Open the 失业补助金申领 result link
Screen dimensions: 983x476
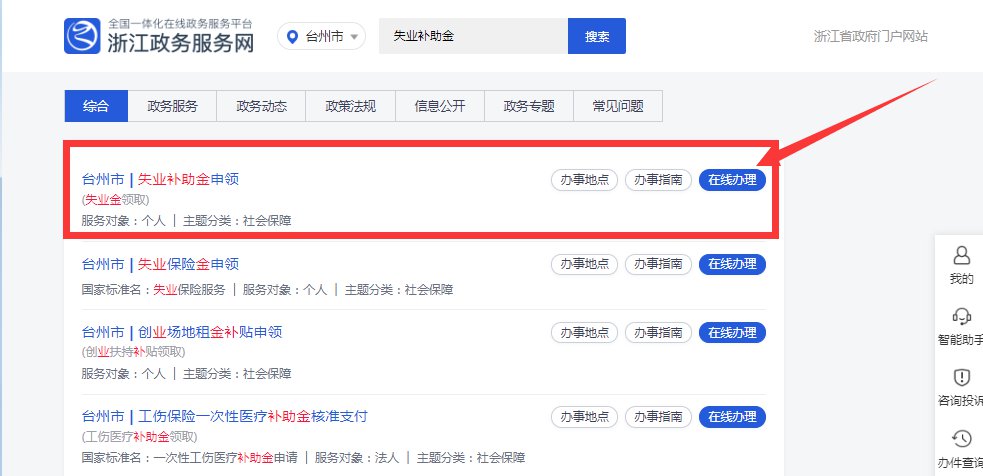pos(188,180)
